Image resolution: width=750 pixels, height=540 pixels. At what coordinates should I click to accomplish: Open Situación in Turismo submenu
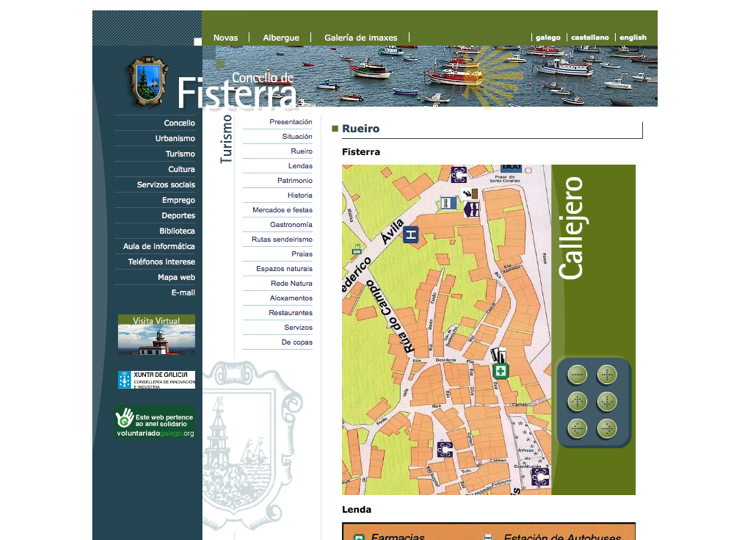point(297,136)
